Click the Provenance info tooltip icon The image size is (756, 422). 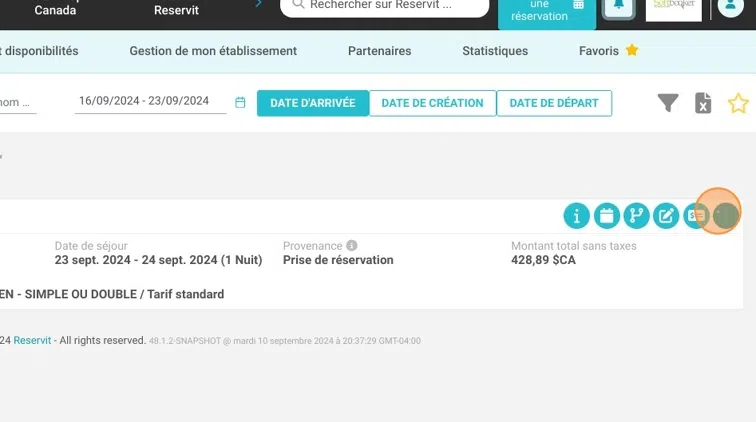click(352, 245)
